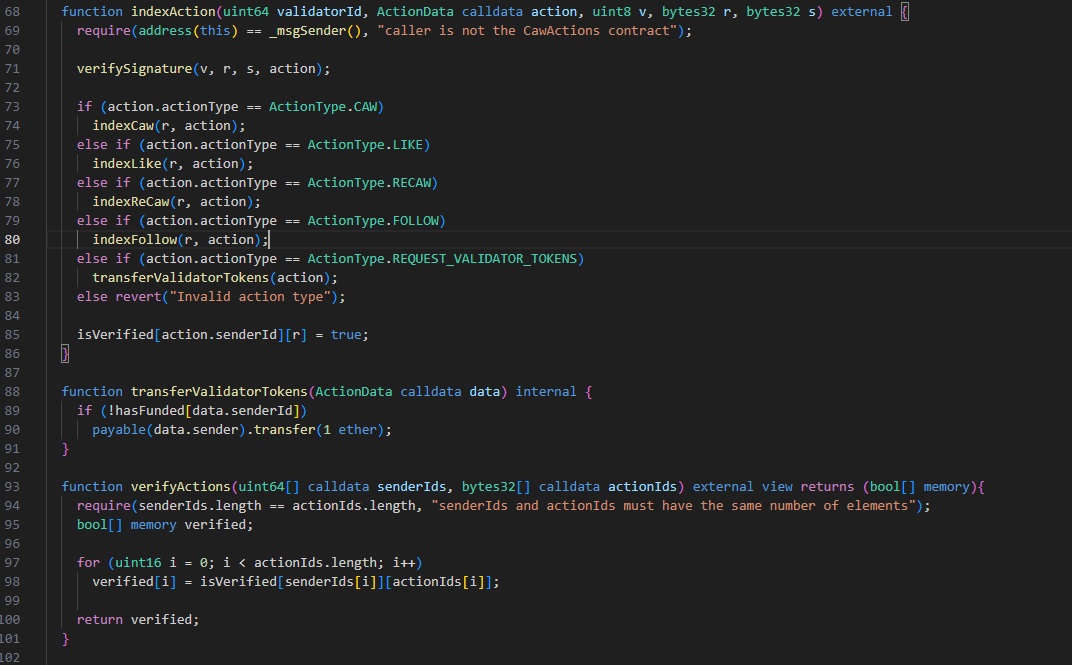Image resolution: width=1072 pixels, height=665 pixels.
Task: Click ActionType.FOLLOW on line 79
Action: click(373, 221)
